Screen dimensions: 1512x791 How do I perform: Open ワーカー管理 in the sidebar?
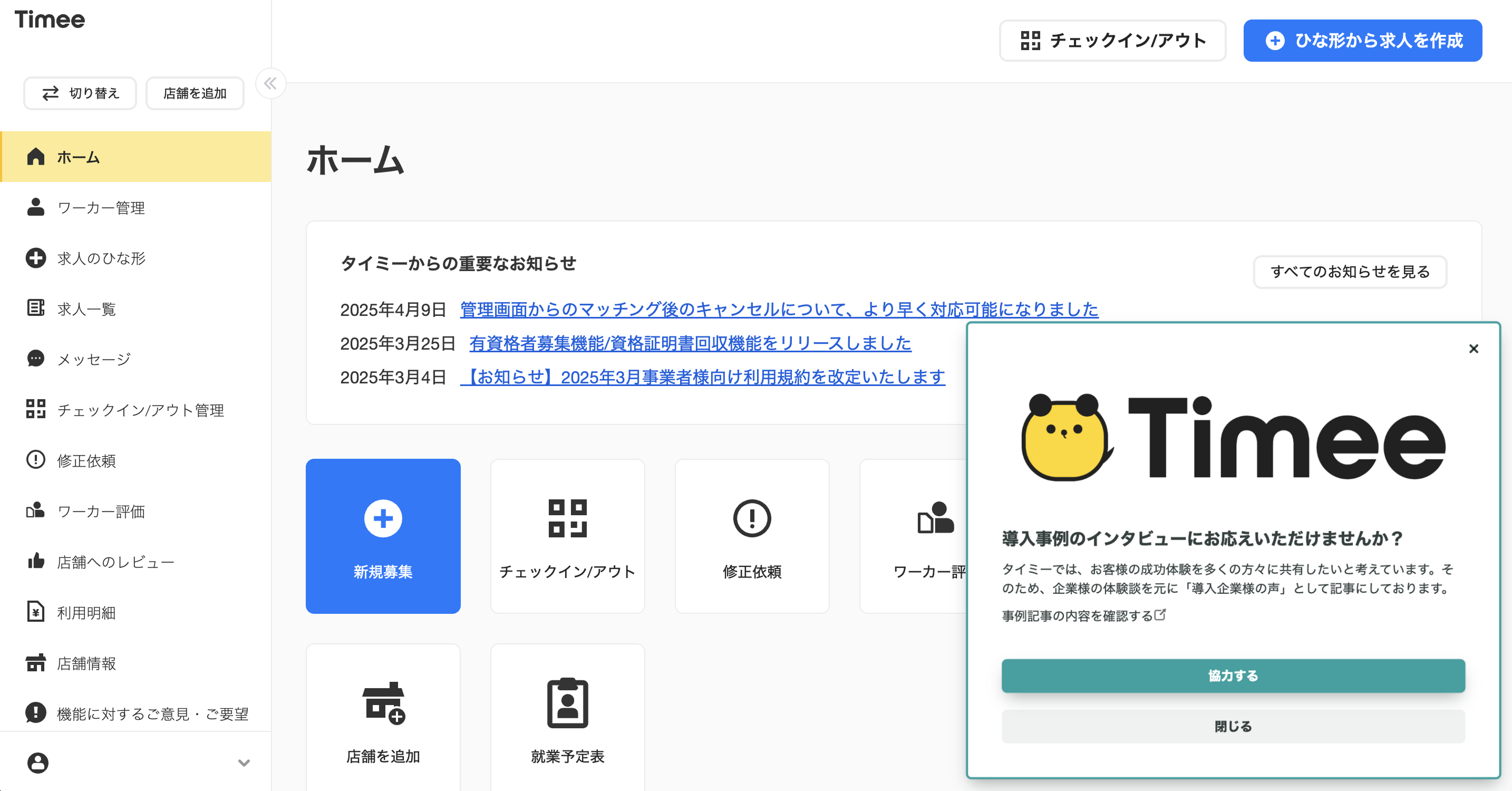101,208
